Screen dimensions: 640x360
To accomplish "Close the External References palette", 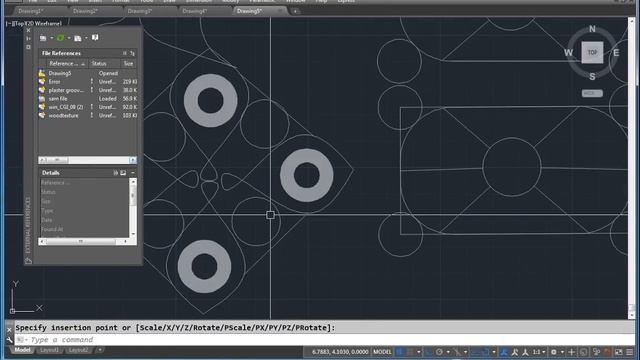I will click(x=28, y=30).
